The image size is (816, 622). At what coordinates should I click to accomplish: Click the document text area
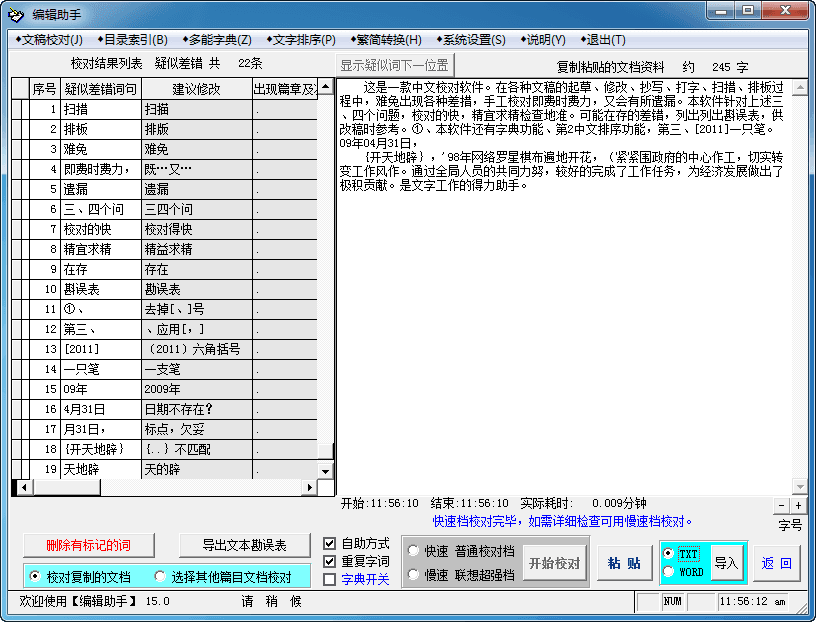tap(564, 286)
